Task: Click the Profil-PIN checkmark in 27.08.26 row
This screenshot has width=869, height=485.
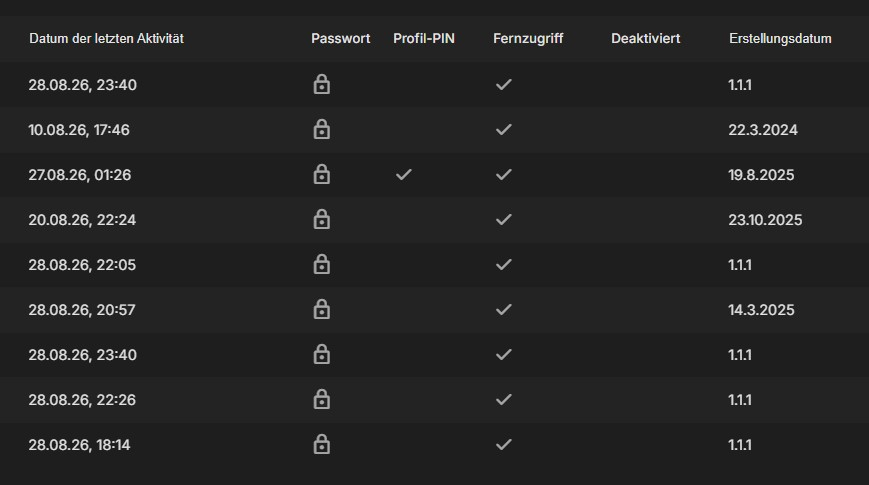Action: click(x=403, y=175)
